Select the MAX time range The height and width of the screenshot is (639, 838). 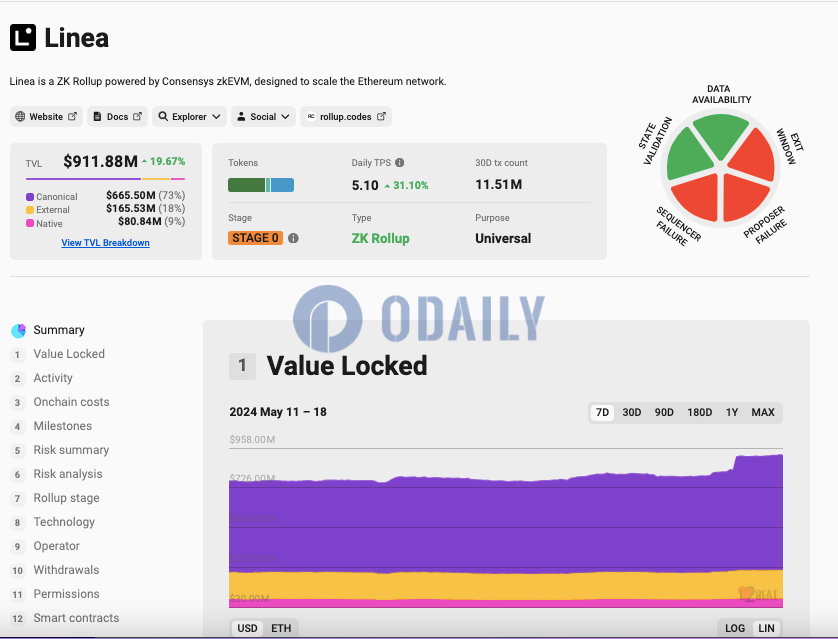(x=763, y=412)
